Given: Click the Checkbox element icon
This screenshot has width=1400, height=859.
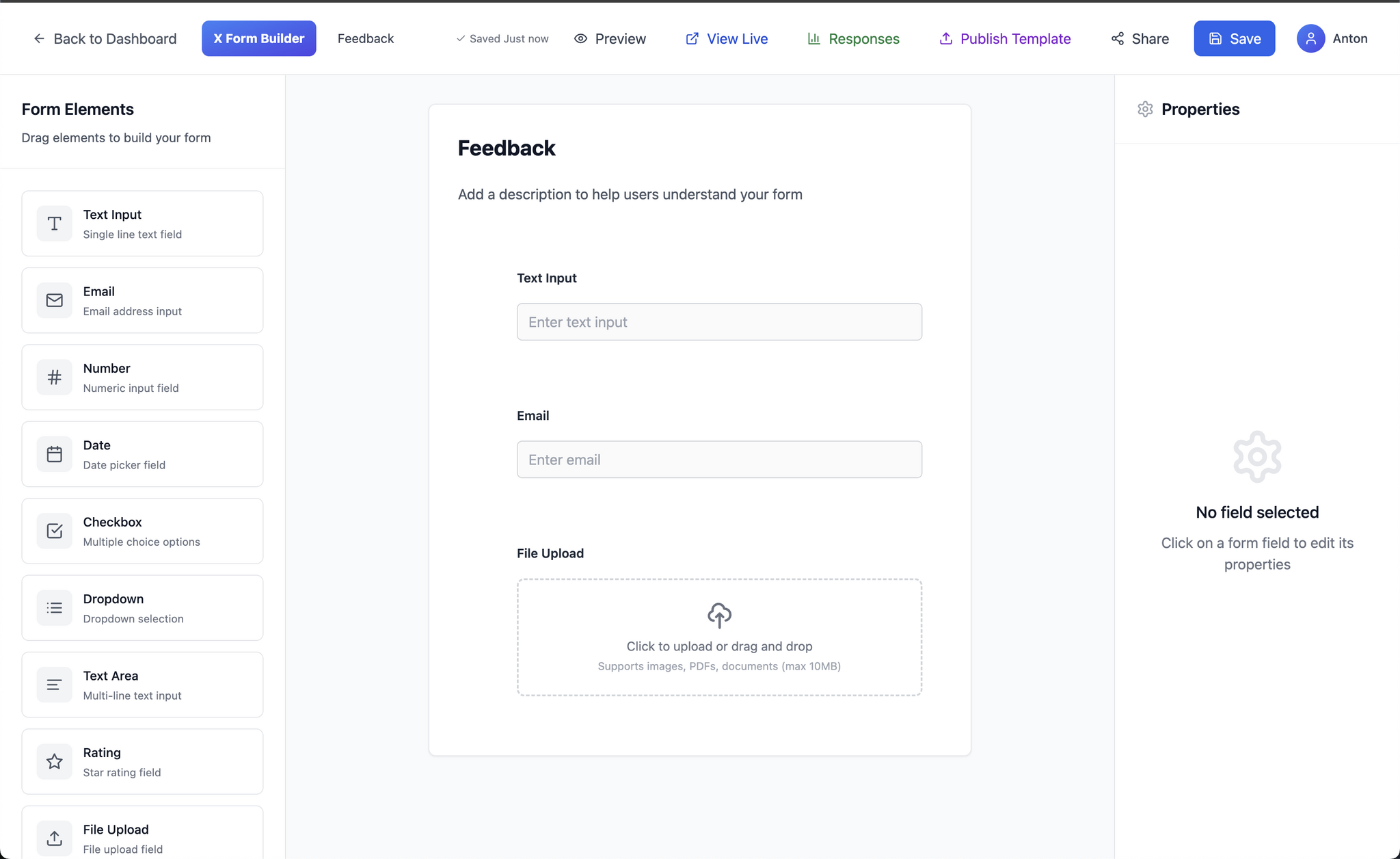Looking at the screenshot, I should coord(54,531).
